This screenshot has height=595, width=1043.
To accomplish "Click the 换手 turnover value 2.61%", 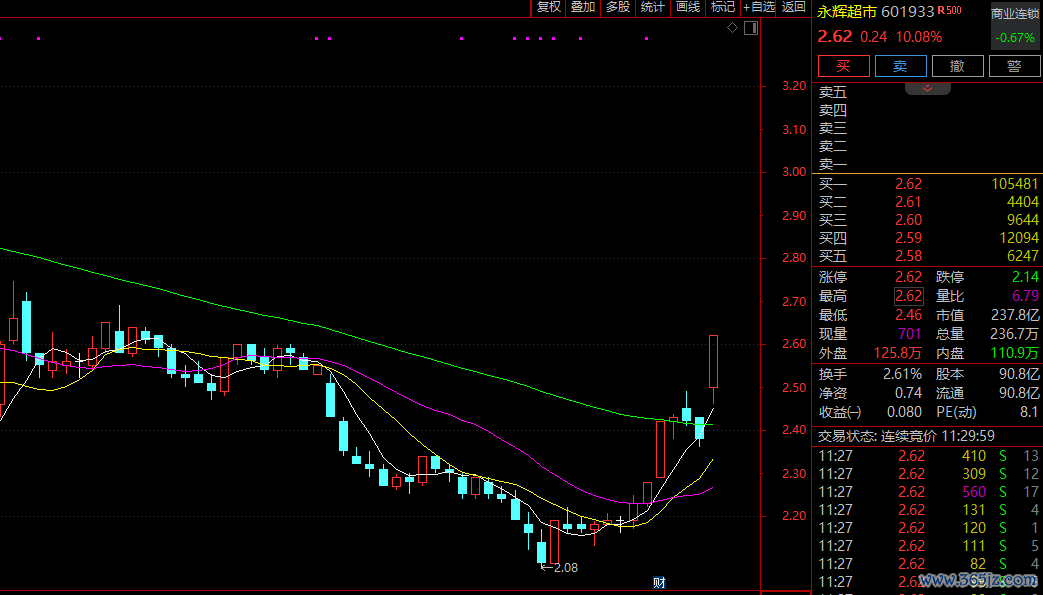I will pos(903,374).
